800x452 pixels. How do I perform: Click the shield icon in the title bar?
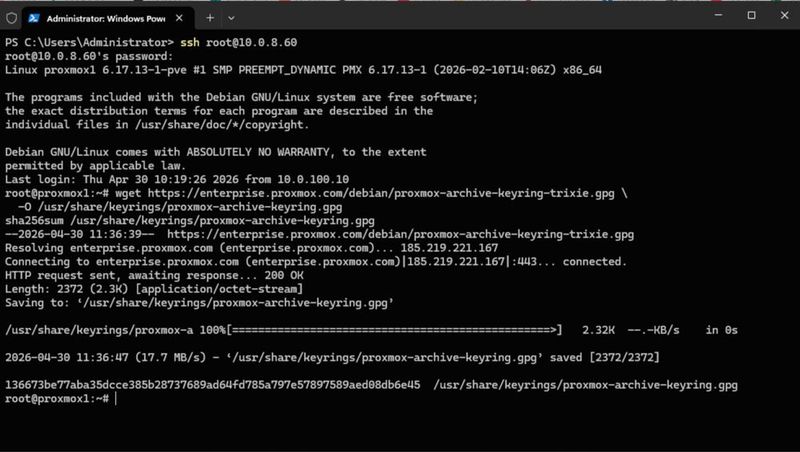pyautogui.click(x=11, y=18)
